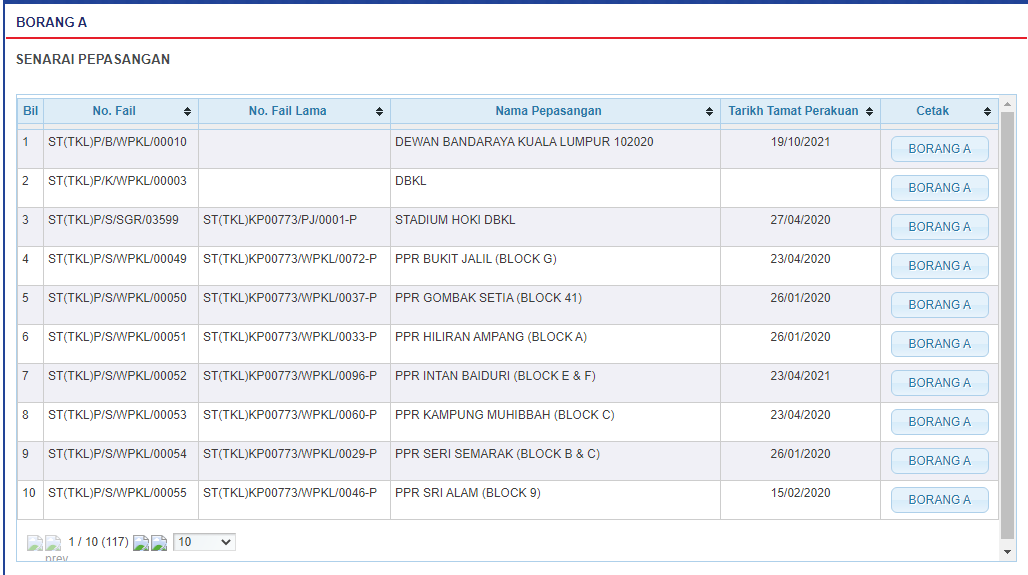Click old file ST(TKL)KP00773/WPKL/0072-P
This screenshot has width=1028, height=575.
[290, 258]
